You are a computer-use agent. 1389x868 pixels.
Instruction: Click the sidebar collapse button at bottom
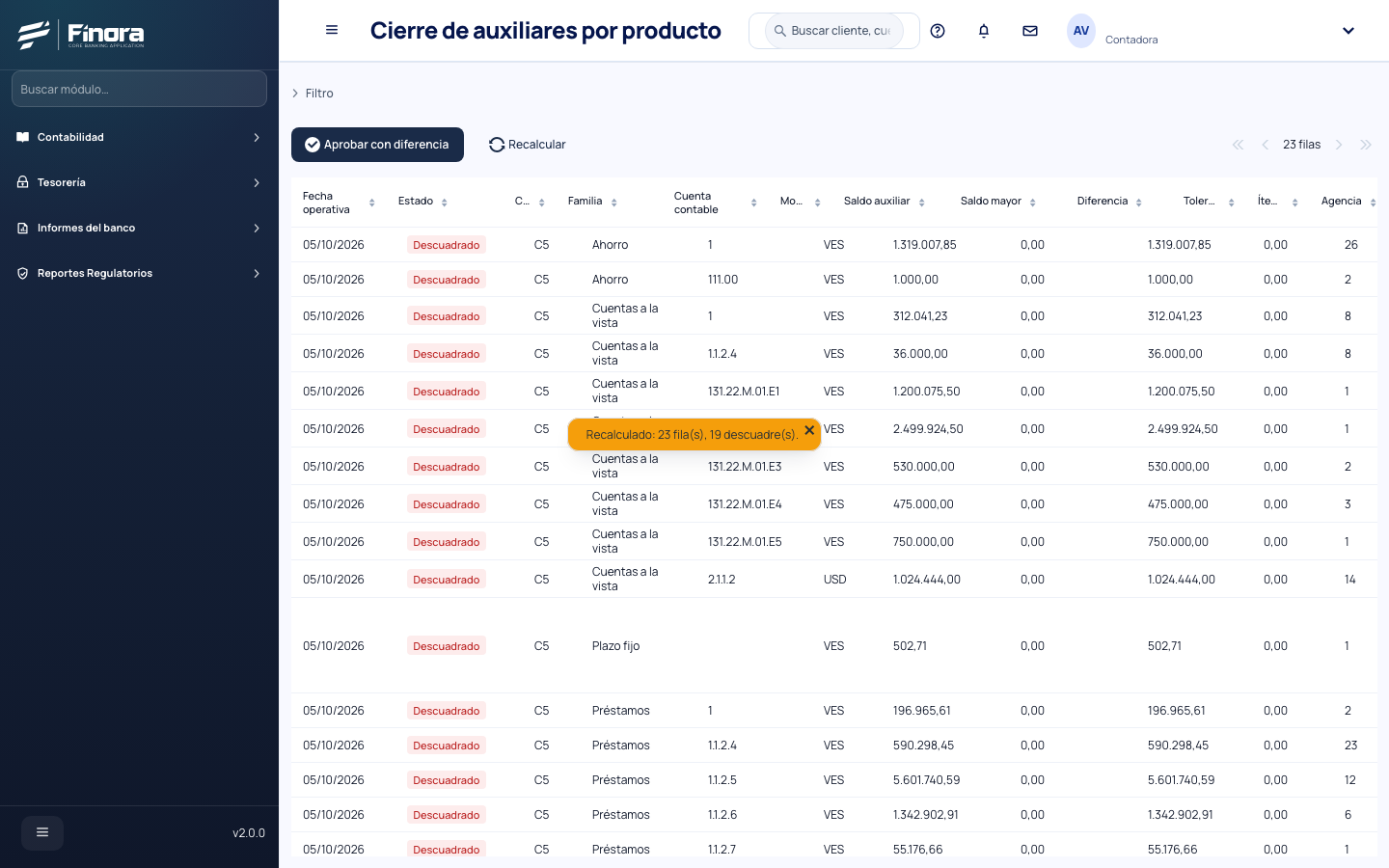pos(42,832)
